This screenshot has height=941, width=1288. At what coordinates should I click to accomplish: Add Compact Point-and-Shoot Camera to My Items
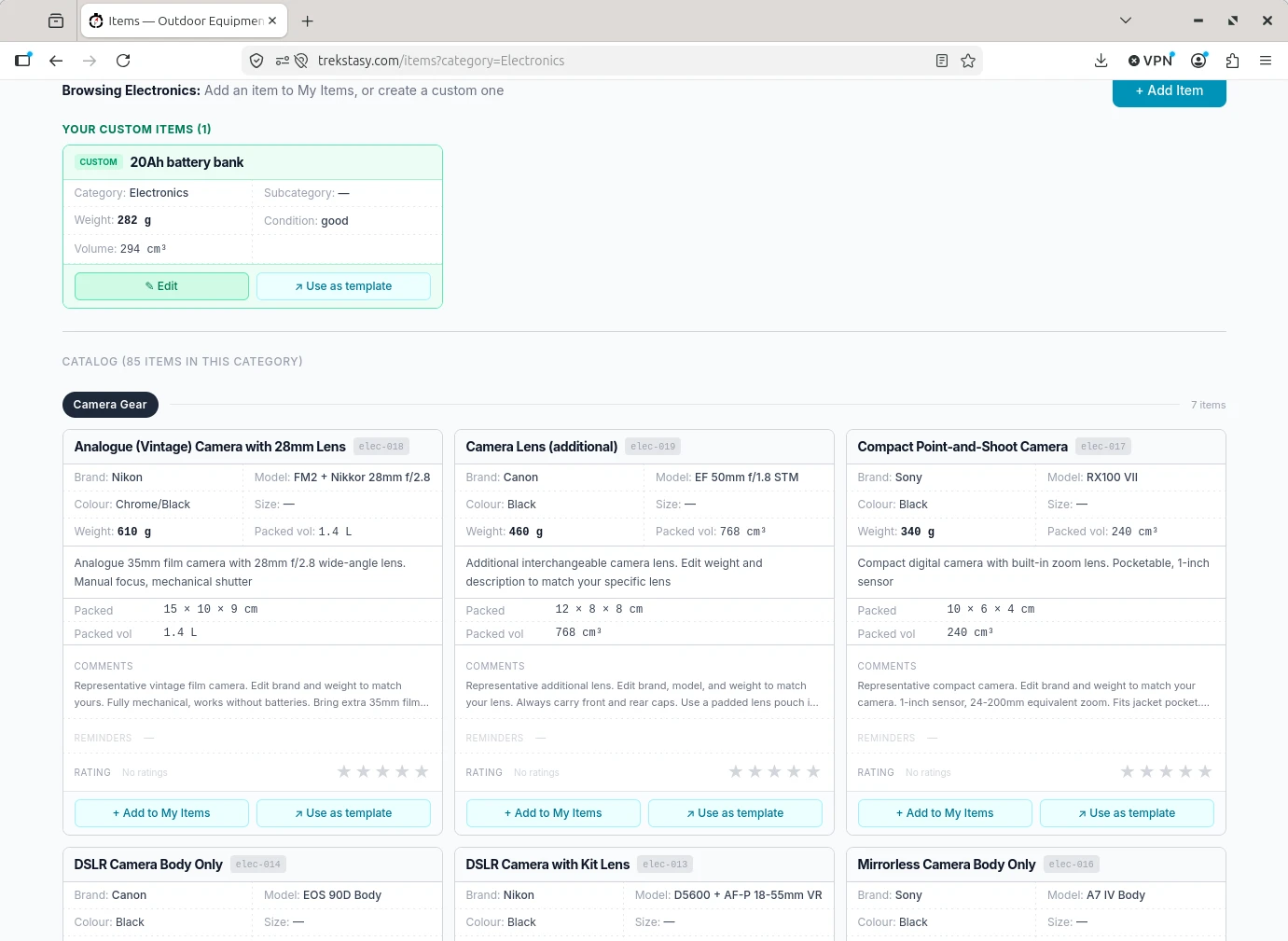tap(945, 813)
